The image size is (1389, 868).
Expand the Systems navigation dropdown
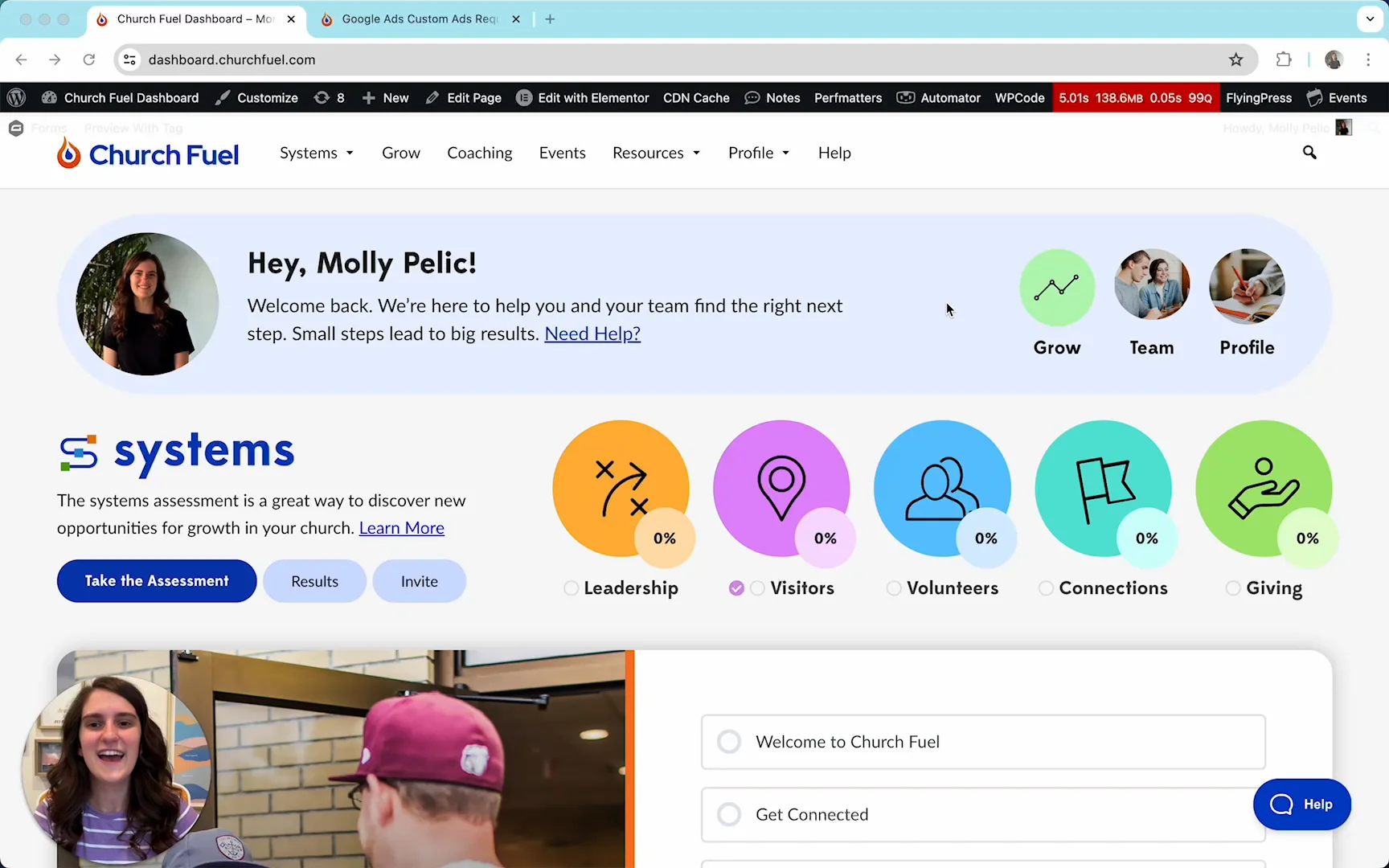(x=316, y=153)
